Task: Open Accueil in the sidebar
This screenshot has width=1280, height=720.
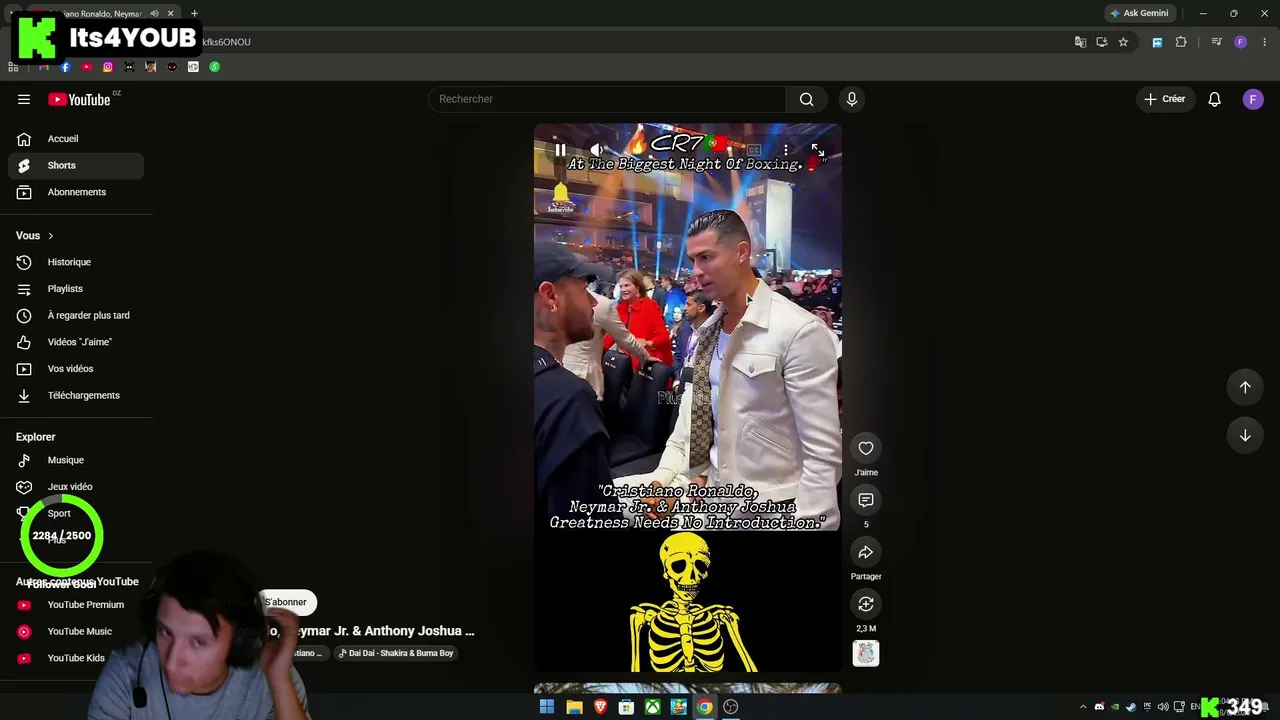Action: (75, 139)
